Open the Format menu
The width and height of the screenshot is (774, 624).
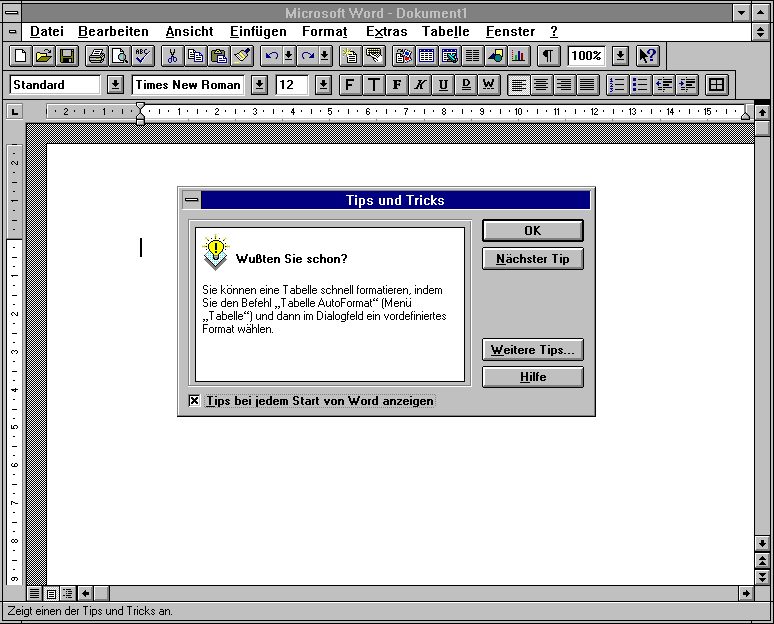coord(325,32)
